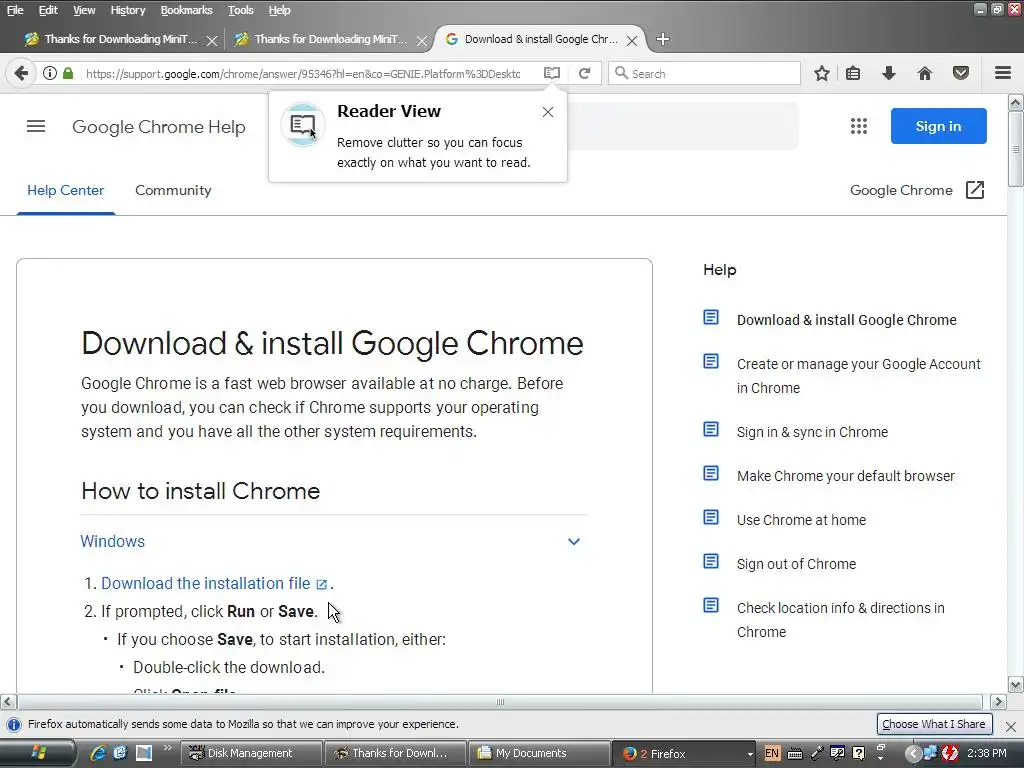
Task: Click the green padlock security icon
Action: coord(68,73)
